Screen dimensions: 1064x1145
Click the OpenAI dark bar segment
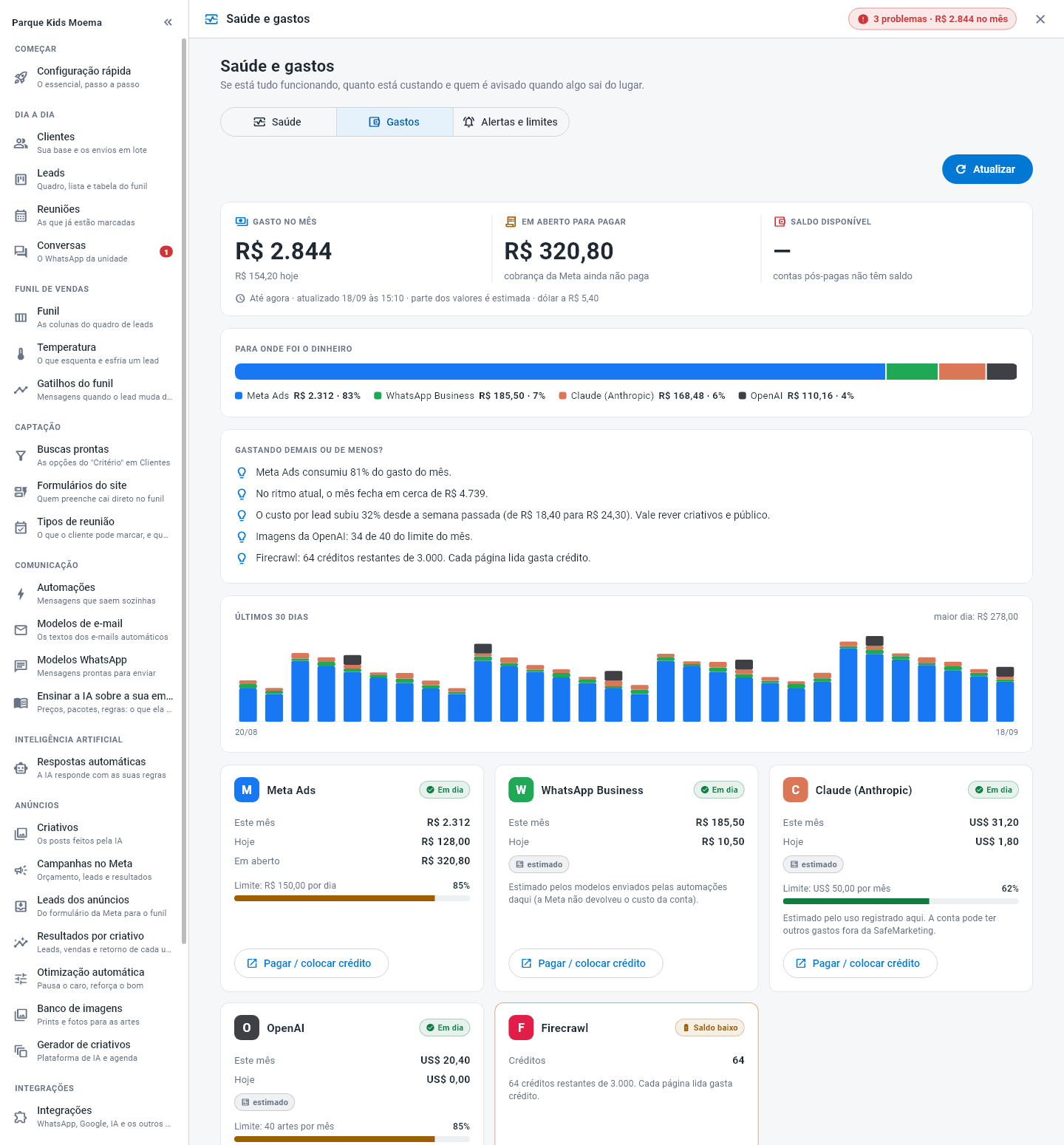(1002, 372)
